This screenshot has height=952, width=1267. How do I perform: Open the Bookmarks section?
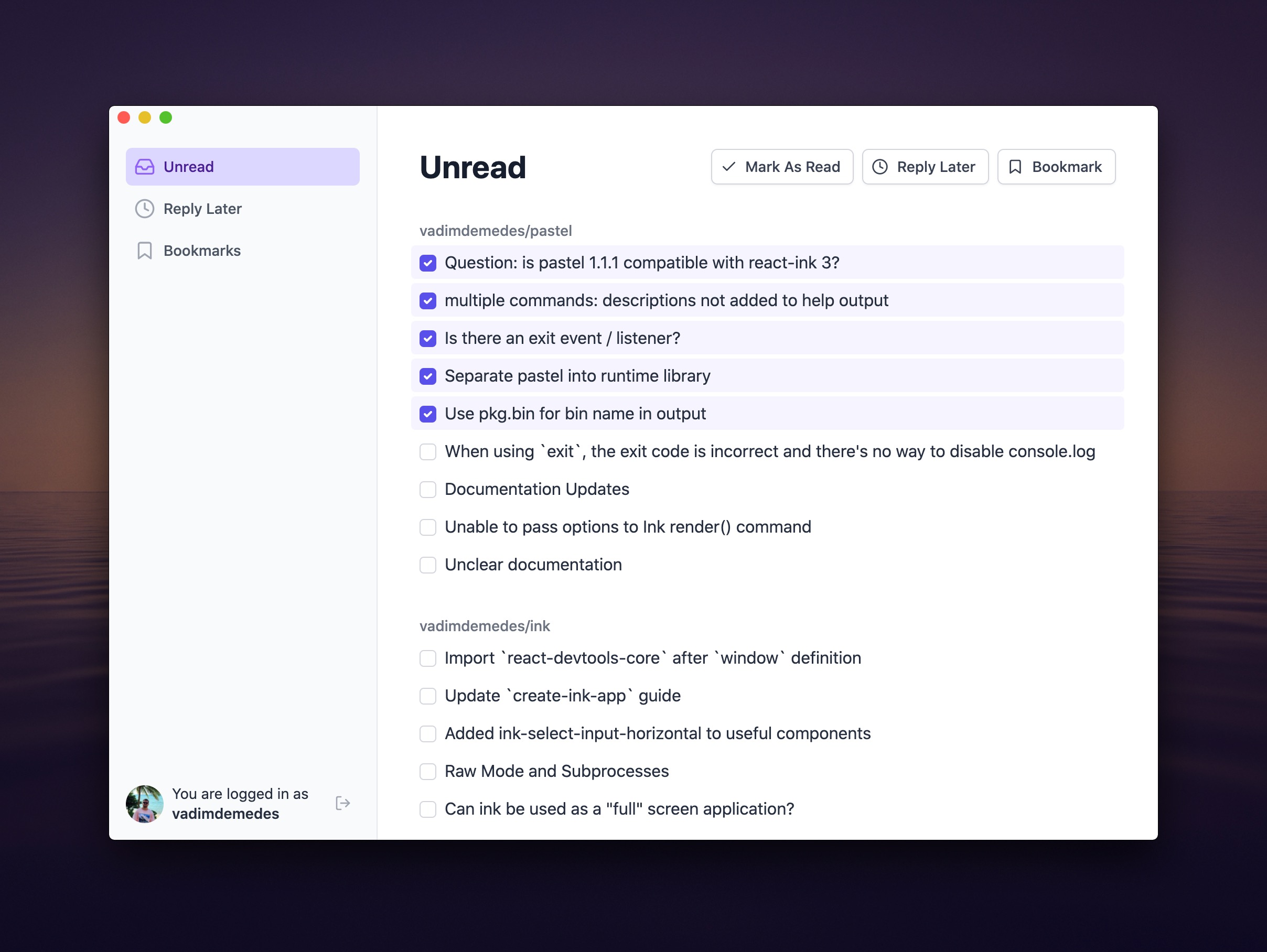tap(243, 251)
